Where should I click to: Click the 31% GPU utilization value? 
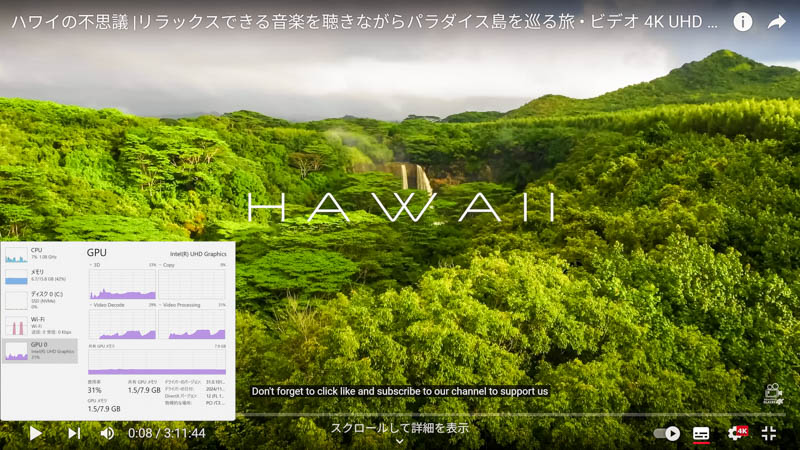[94, 390]
